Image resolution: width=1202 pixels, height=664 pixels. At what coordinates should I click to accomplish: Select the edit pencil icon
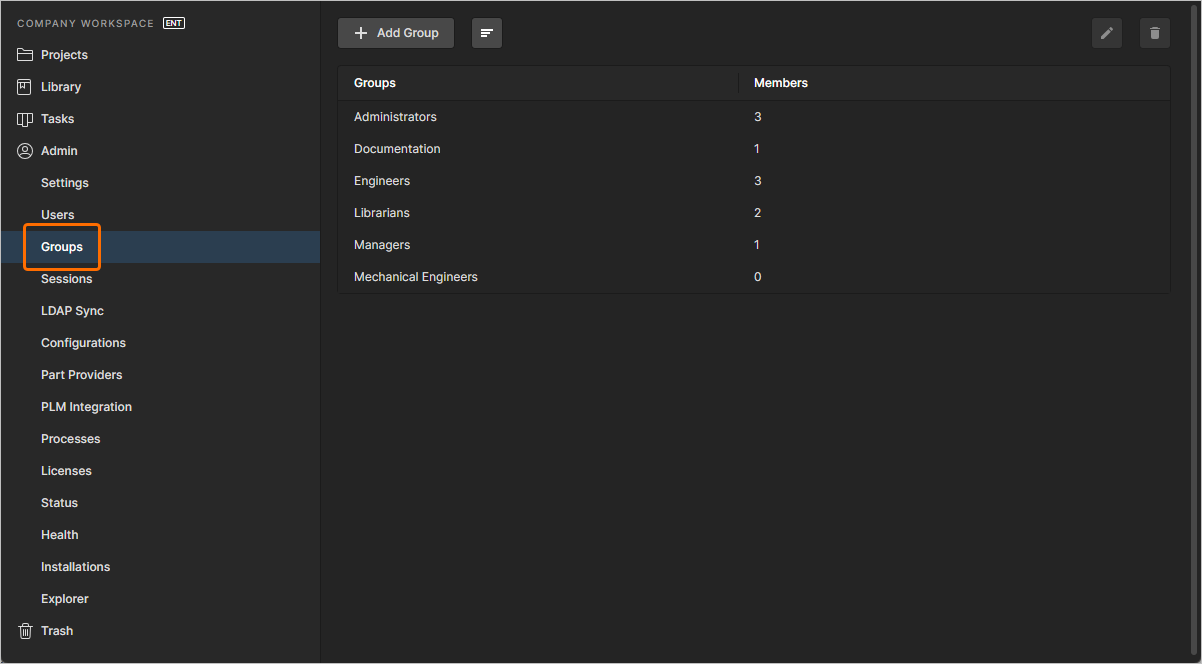(x=1107, y=32)
